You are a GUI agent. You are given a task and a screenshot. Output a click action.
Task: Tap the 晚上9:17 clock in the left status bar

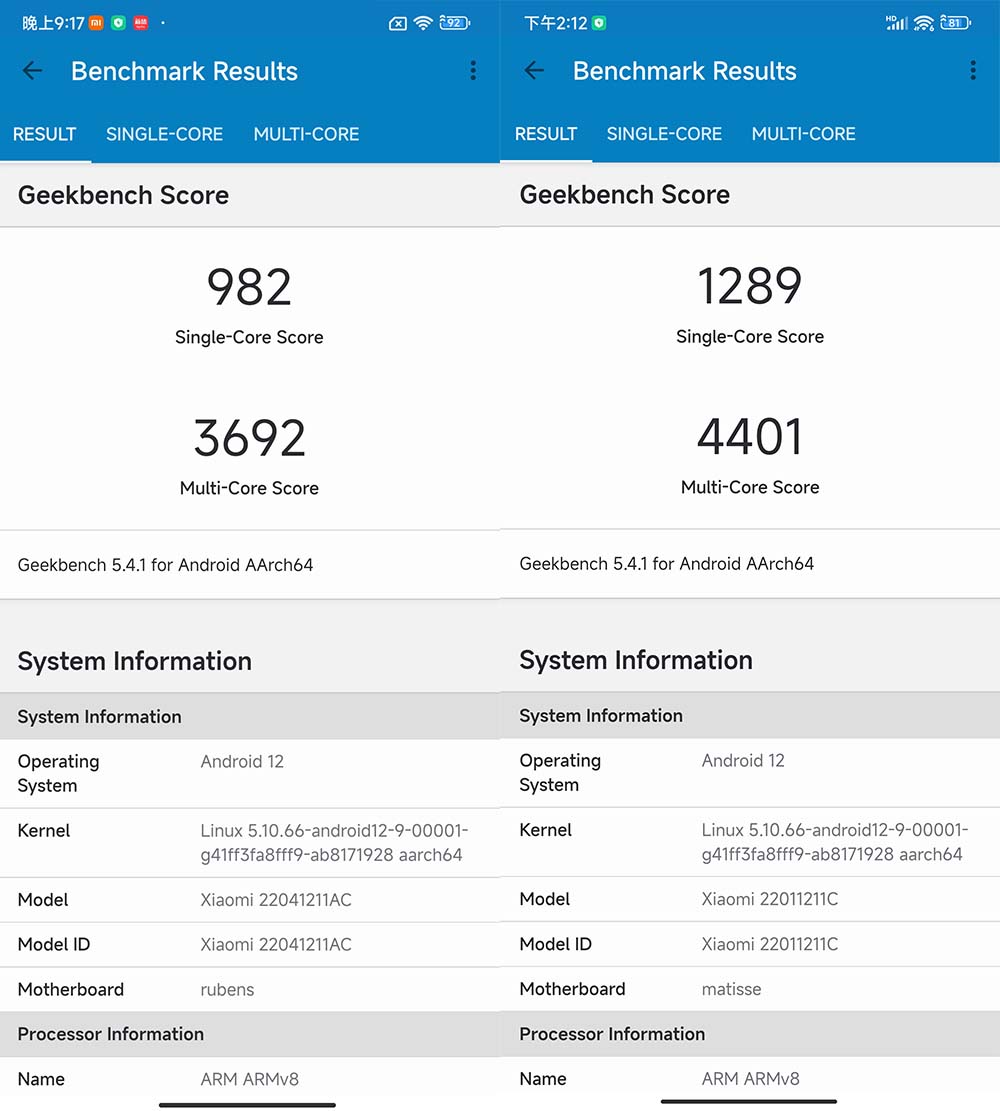[53, 23]
